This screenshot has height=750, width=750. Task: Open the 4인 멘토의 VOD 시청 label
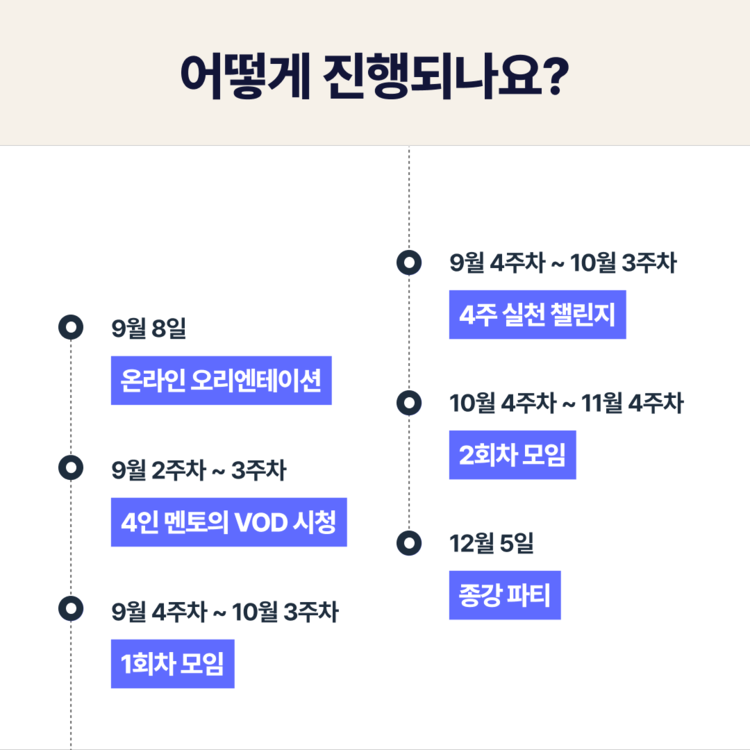(x=228, y=522)
